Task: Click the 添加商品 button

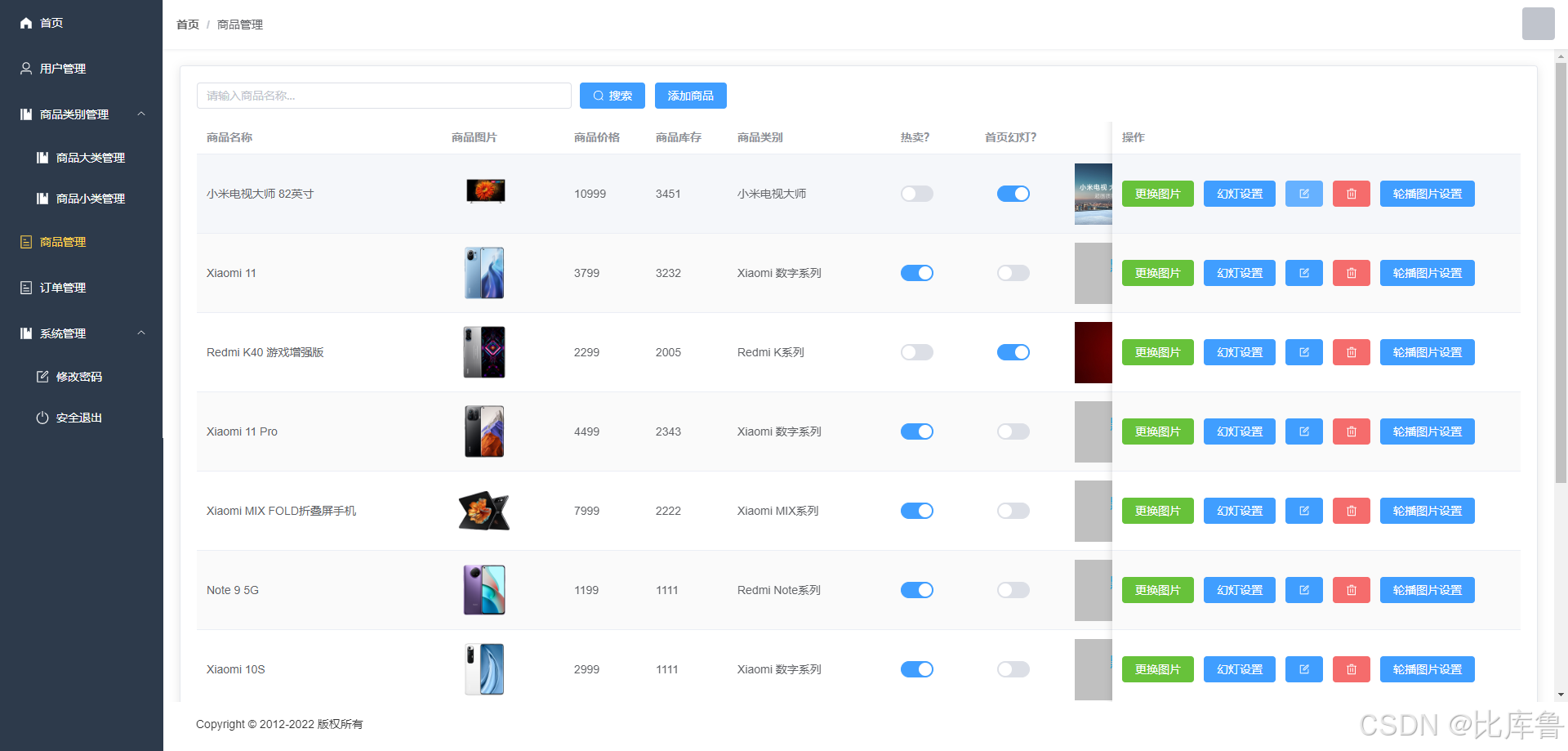Action: [690, 96]
